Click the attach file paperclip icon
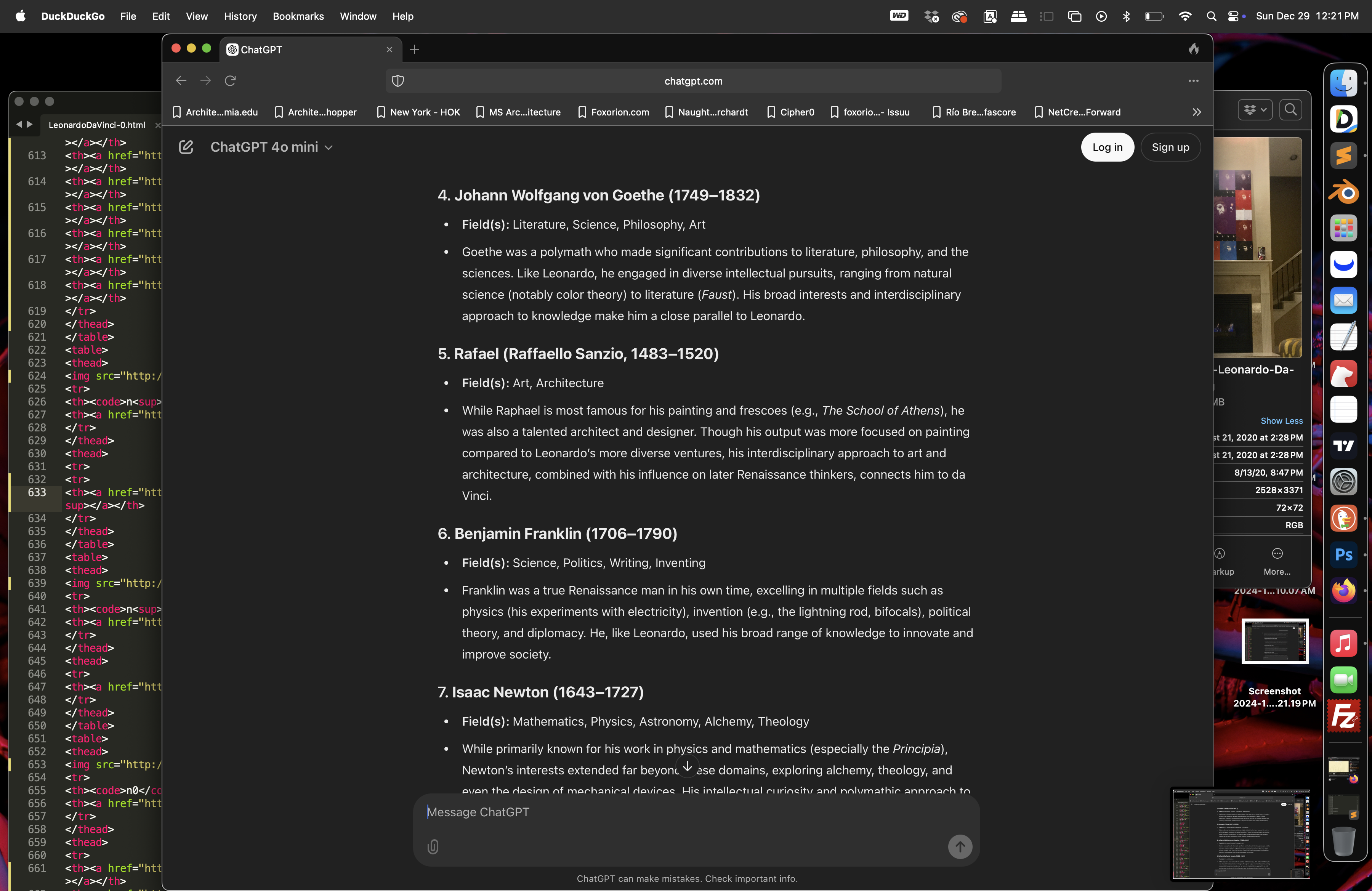Image resolution: width=1372 pixels, height=891 pixels. [x=433, y=846]
